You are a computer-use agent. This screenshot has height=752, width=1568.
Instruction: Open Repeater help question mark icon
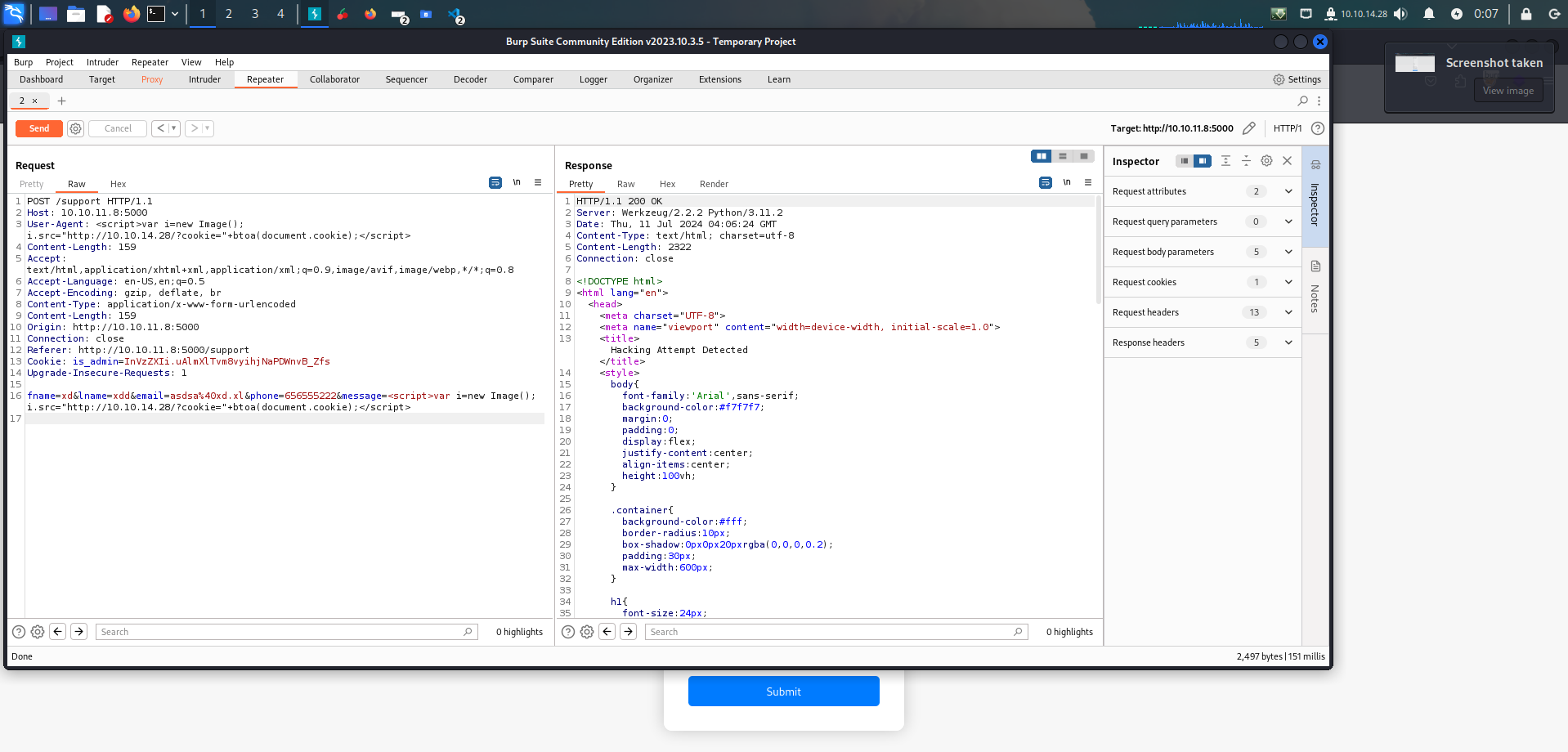(1318, 128)
